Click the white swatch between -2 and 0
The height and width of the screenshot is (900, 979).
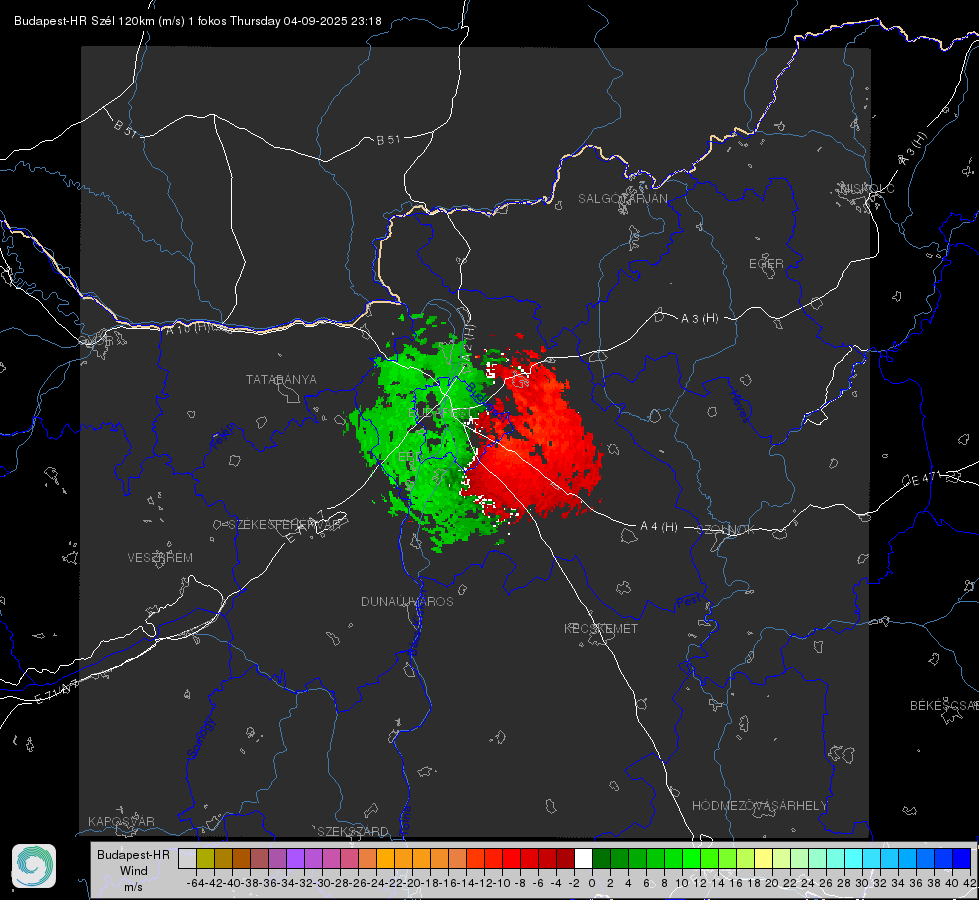pos(583,858)
